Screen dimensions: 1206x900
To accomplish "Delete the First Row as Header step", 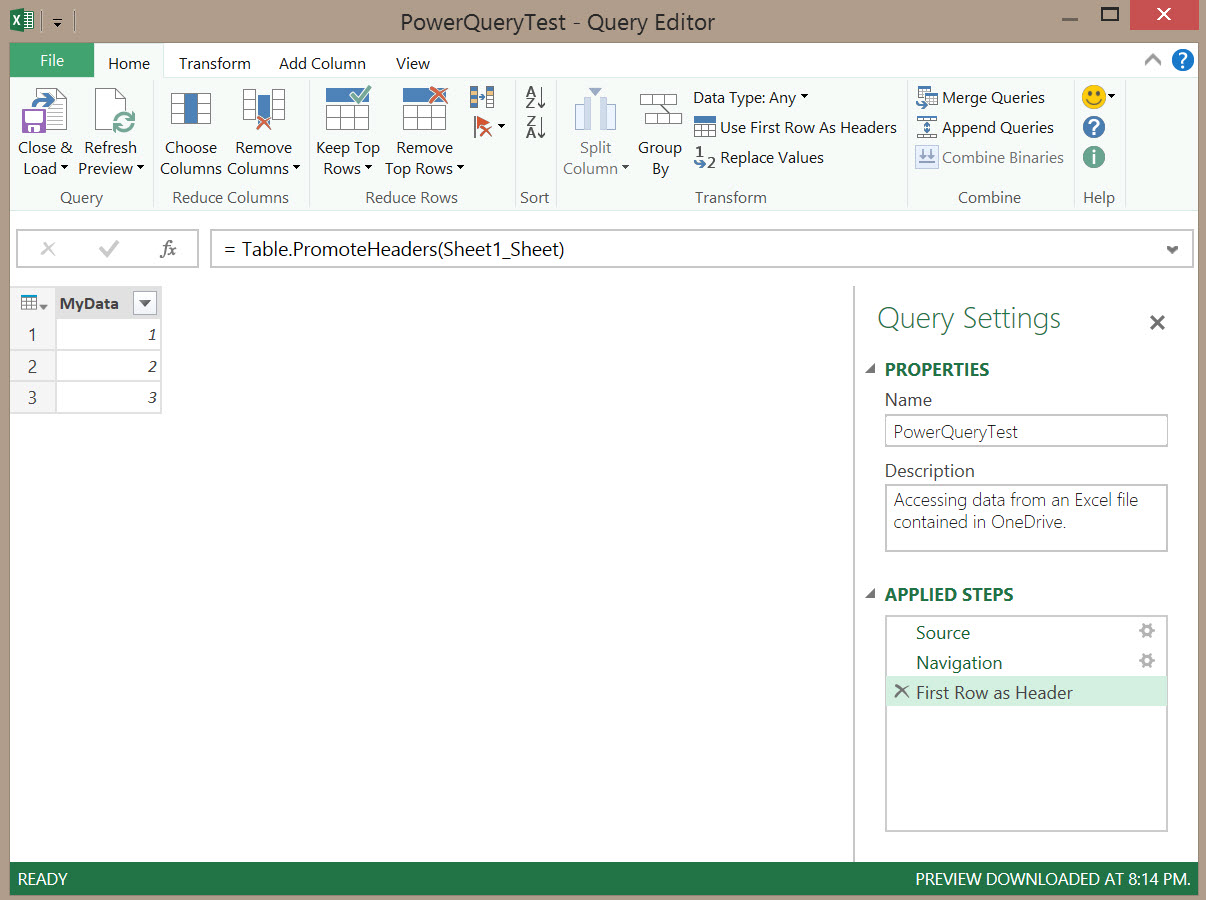I will point(901,691).
